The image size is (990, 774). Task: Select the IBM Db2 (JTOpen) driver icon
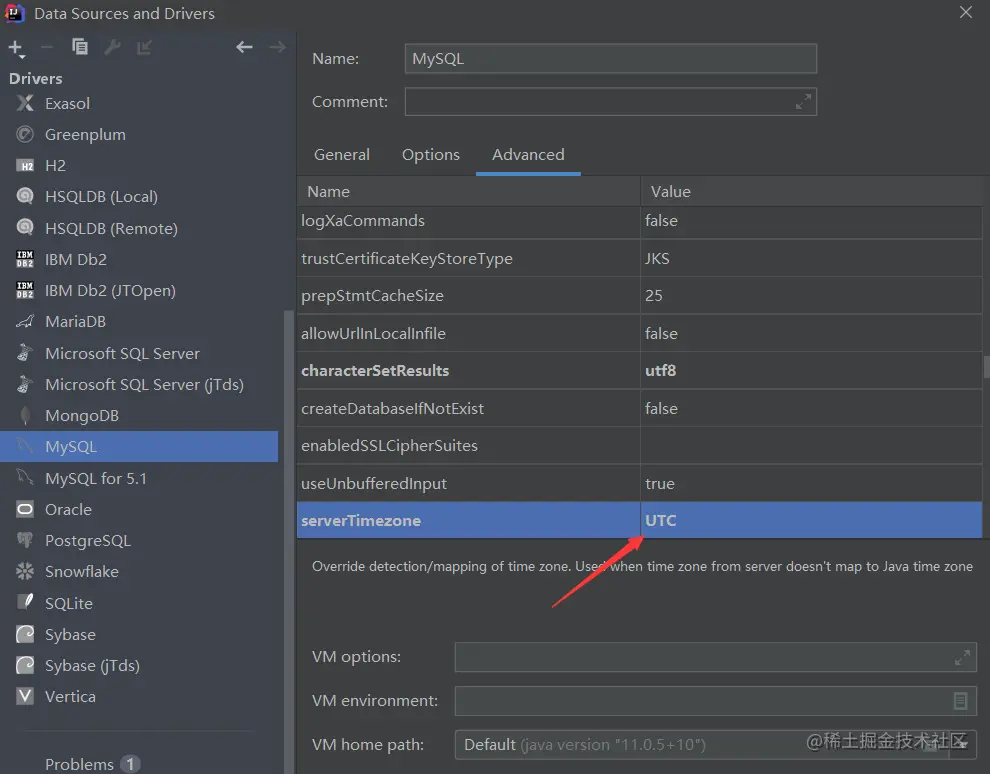[25, 290]
